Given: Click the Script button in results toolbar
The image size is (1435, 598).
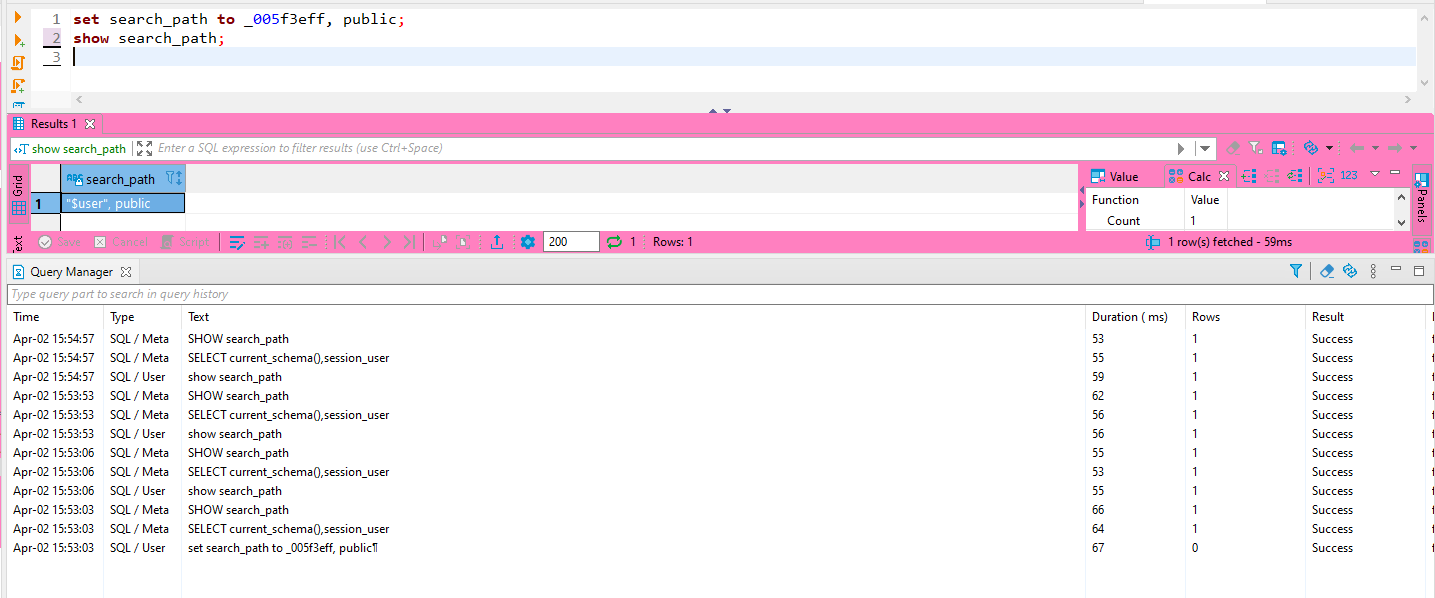Looking at the screenshot, I should pyautogui.click(x=186, y=242).
